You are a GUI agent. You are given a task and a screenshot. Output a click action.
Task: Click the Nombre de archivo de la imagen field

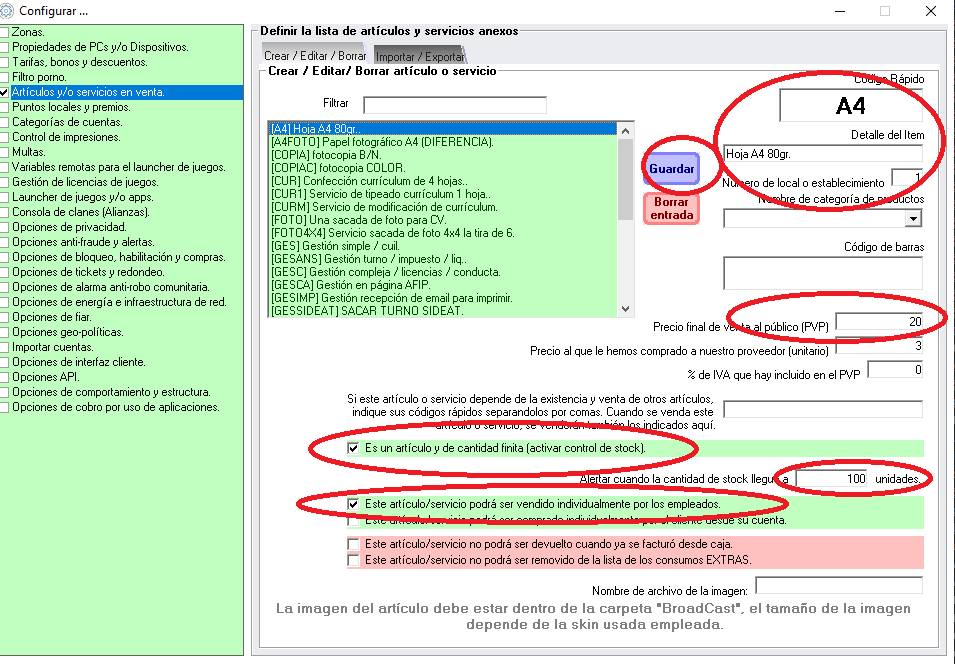839,585
